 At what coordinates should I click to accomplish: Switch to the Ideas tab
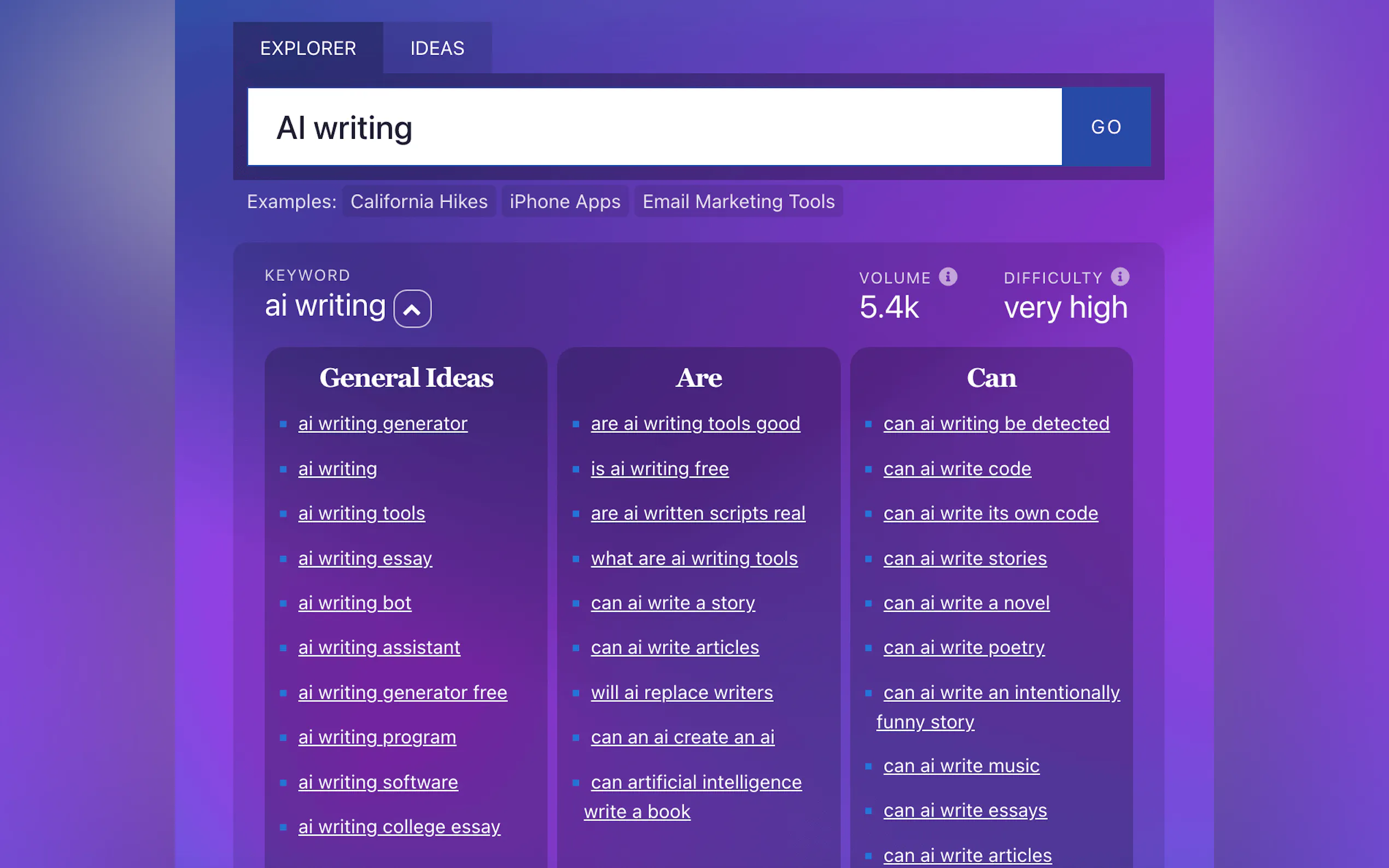coord(437,48)
